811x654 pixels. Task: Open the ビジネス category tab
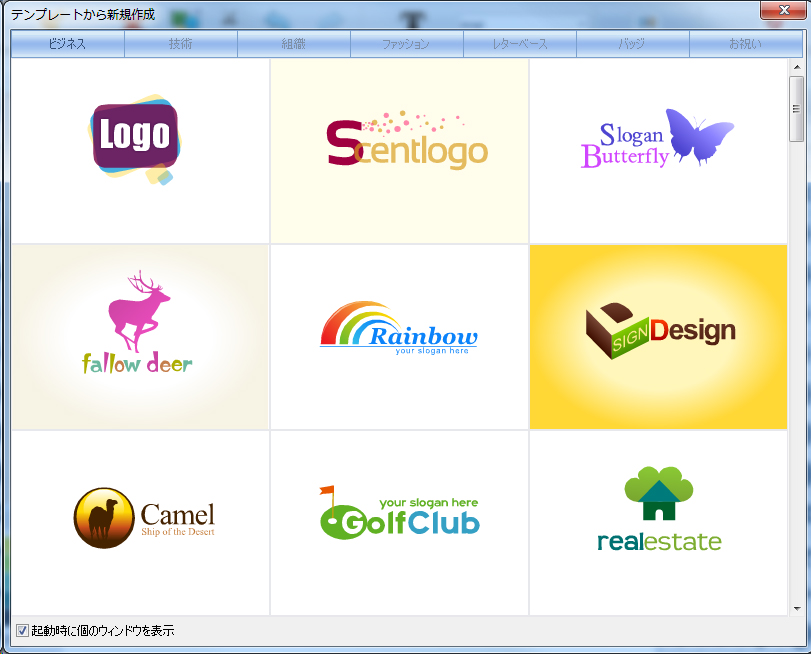pyautogui.click(x=68, y=44)
